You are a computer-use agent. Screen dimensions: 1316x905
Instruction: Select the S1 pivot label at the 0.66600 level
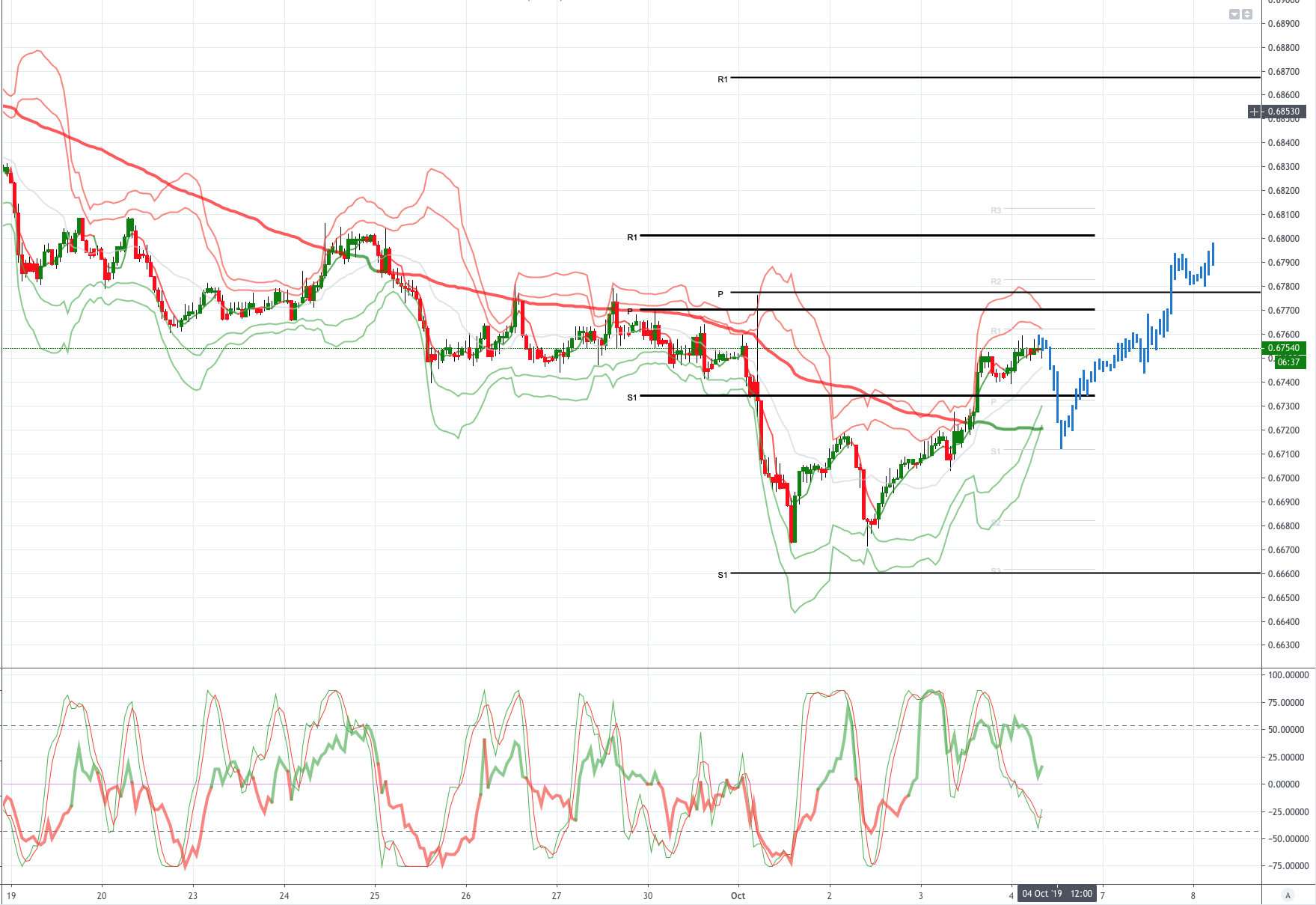[723, 575]
